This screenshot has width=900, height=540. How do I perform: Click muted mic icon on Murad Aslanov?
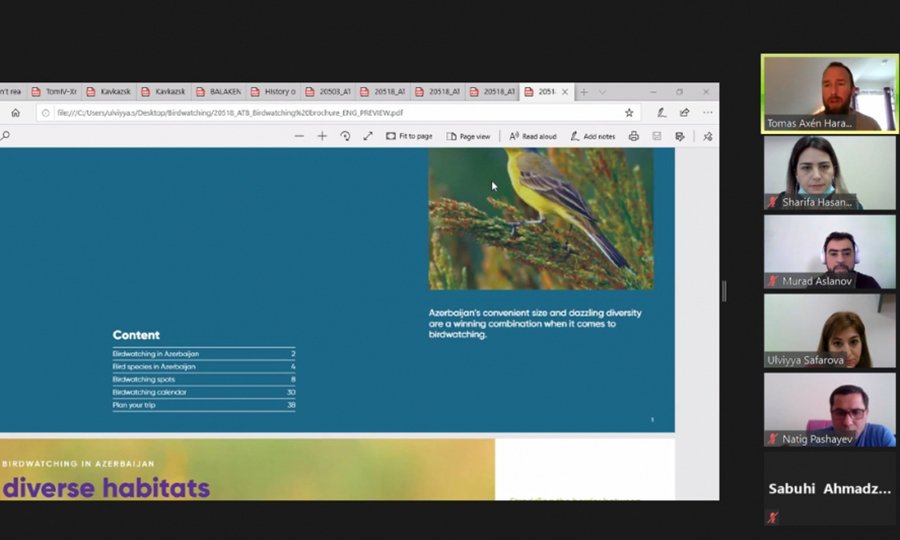773,281
